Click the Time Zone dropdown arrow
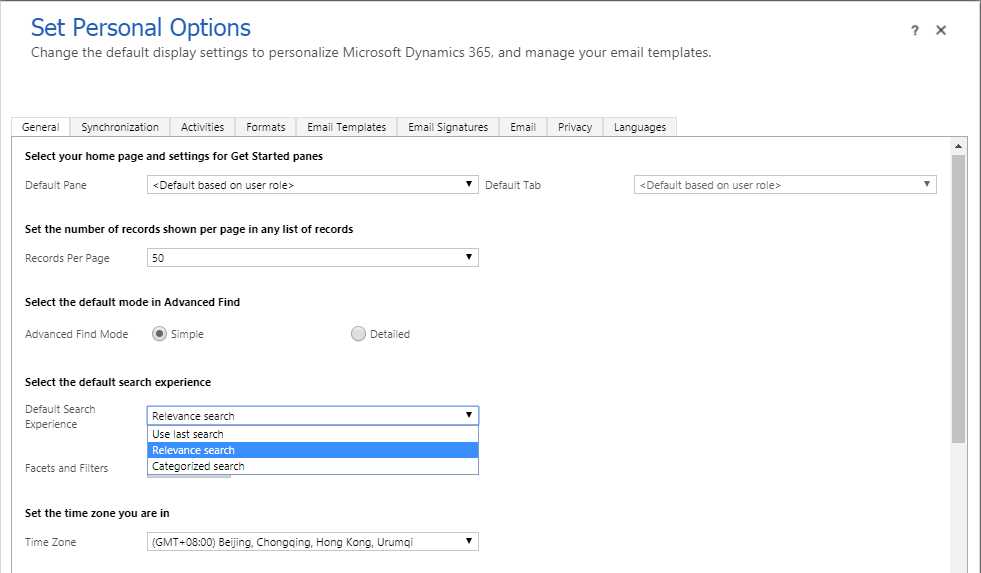981x573 pixels. [x=469, y=542]
